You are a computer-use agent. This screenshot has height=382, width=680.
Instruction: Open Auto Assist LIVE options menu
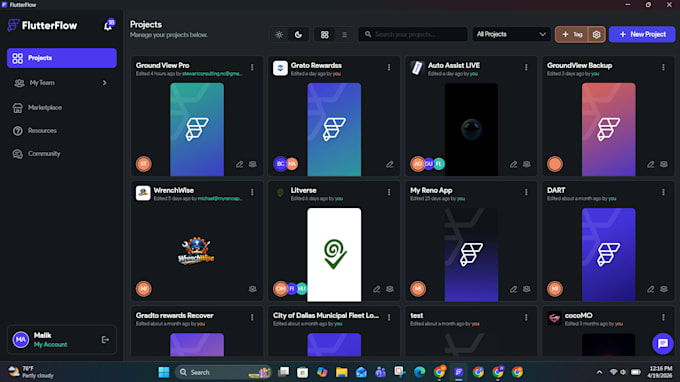click(526, 67)
